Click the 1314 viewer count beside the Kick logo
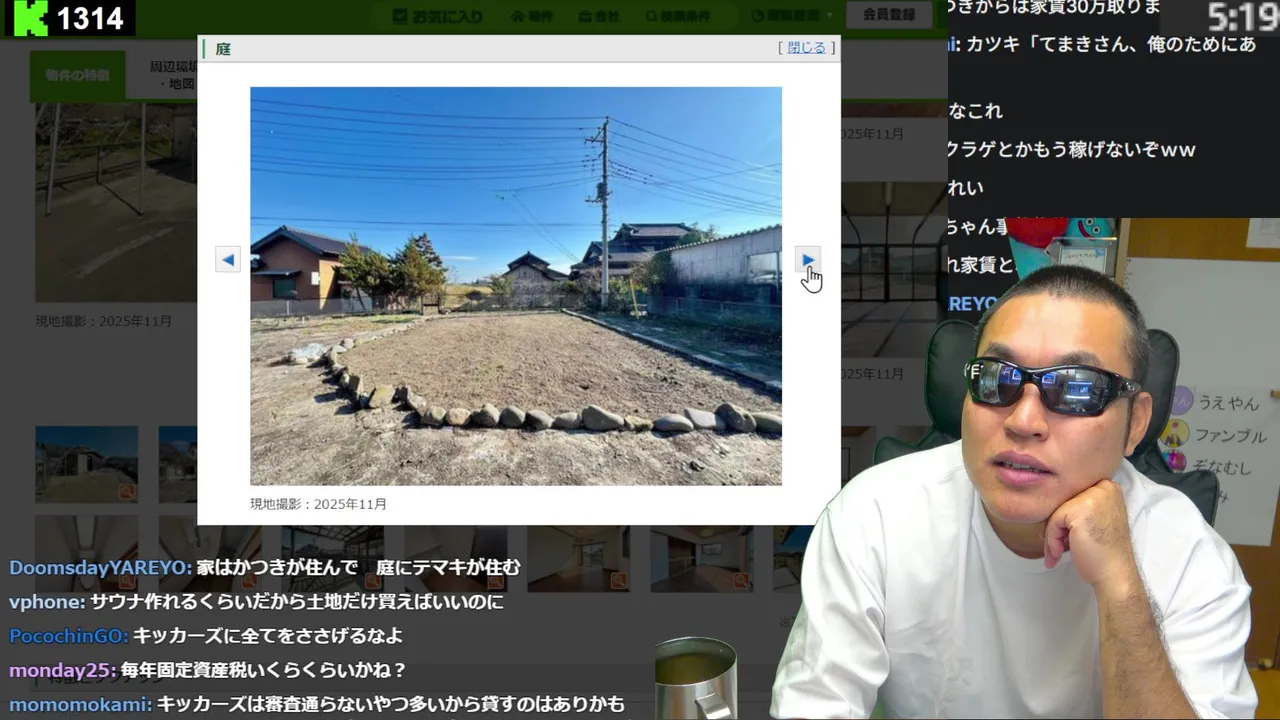 click(x=90, y=18)
